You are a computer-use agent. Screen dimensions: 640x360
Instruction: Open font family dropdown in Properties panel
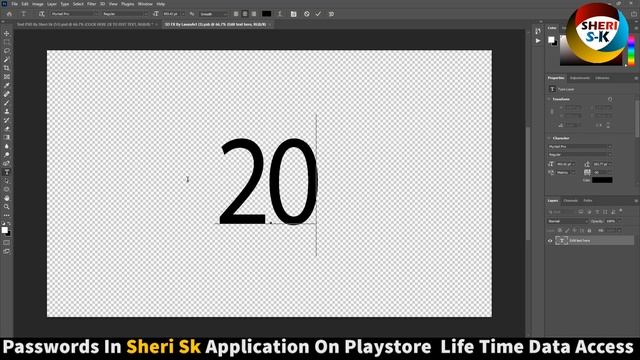580,147
